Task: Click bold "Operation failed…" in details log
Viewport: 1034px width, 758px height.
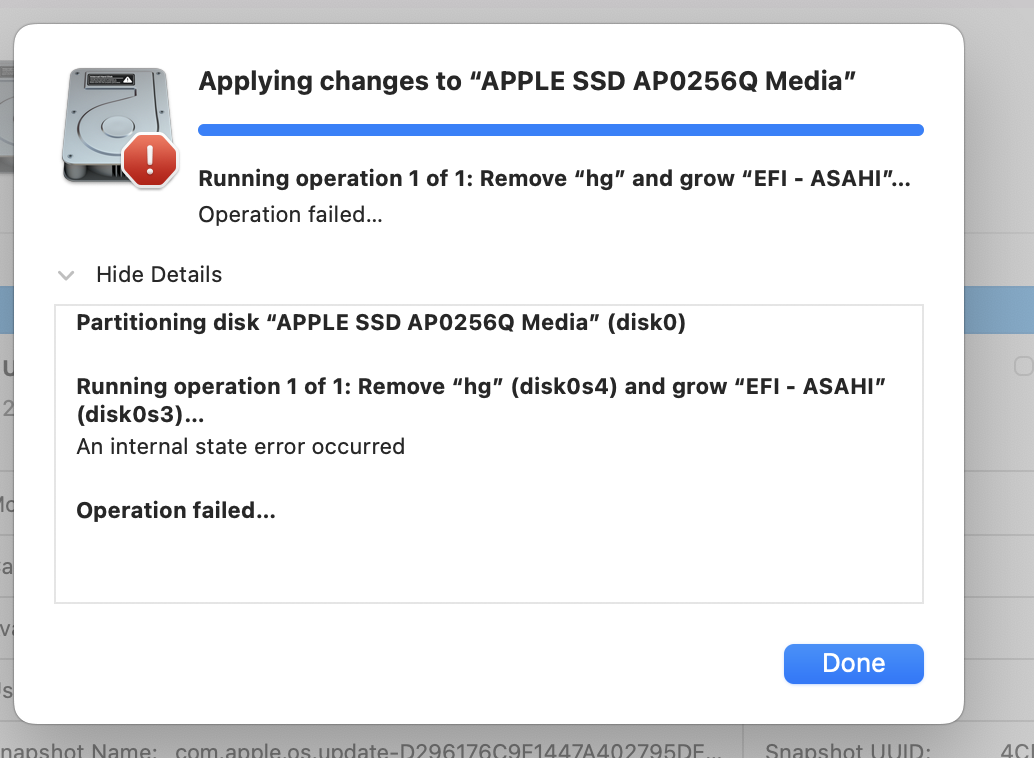Action: 176,510
